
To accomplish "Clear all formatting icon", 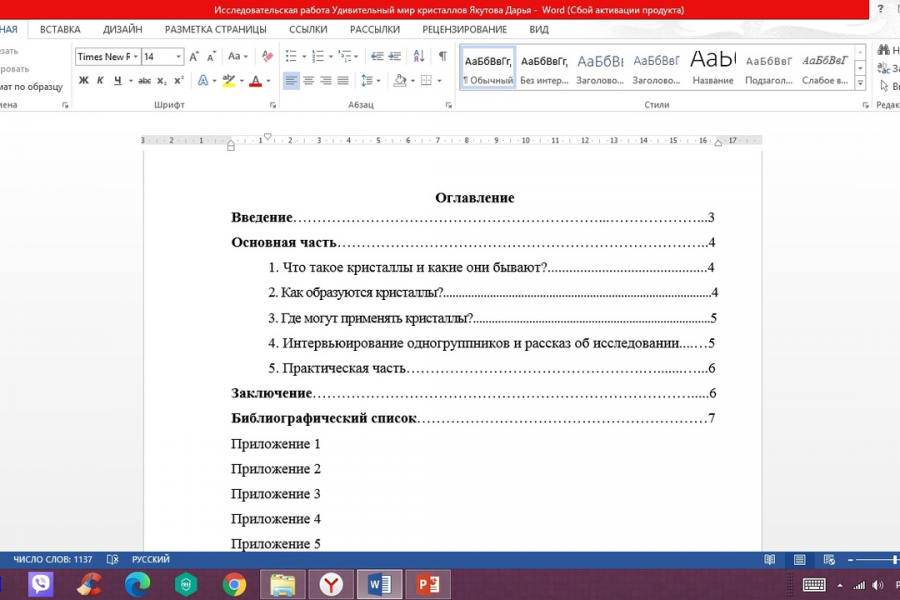I will 267,56.
